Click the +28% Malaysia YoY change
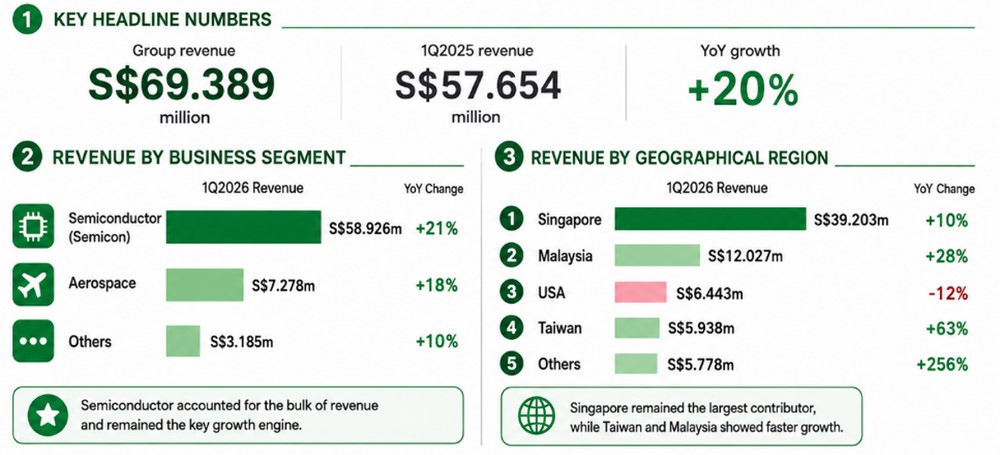 (947, 257)
